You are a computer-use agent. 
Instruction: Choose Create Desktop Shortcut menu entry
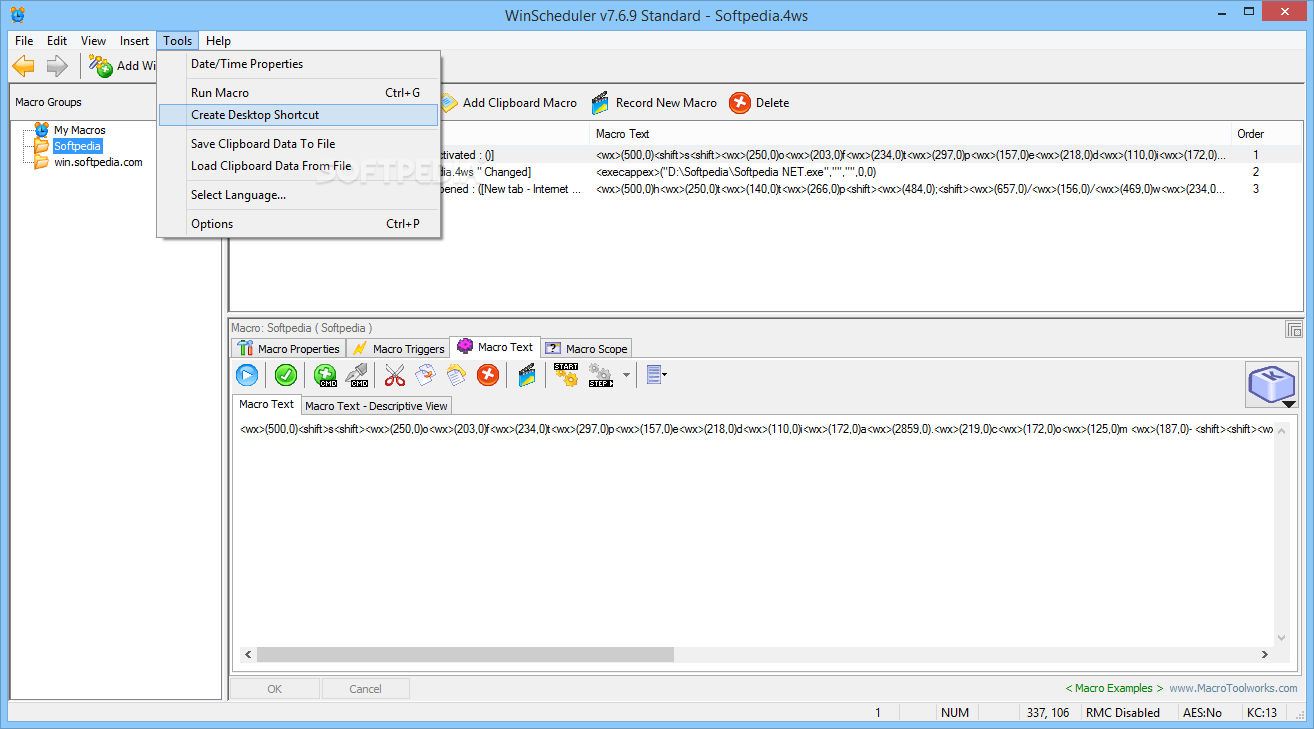298,115
